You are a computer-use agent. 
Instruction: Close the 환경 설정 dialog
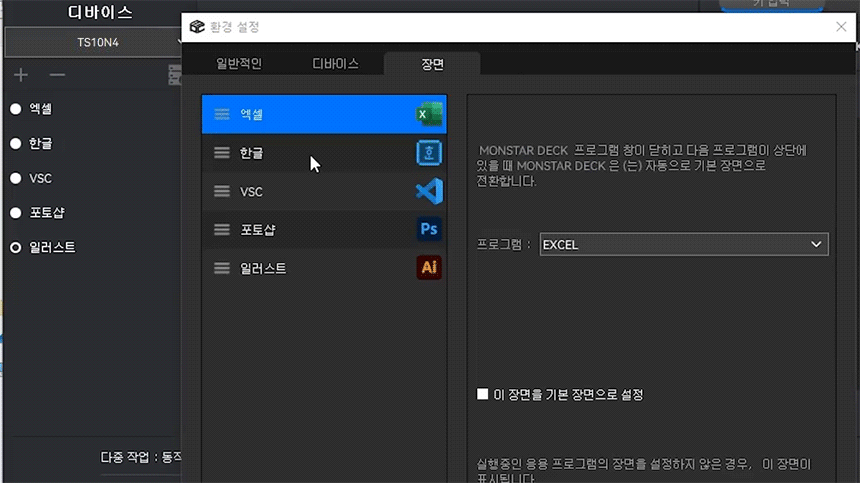(840, 27)
